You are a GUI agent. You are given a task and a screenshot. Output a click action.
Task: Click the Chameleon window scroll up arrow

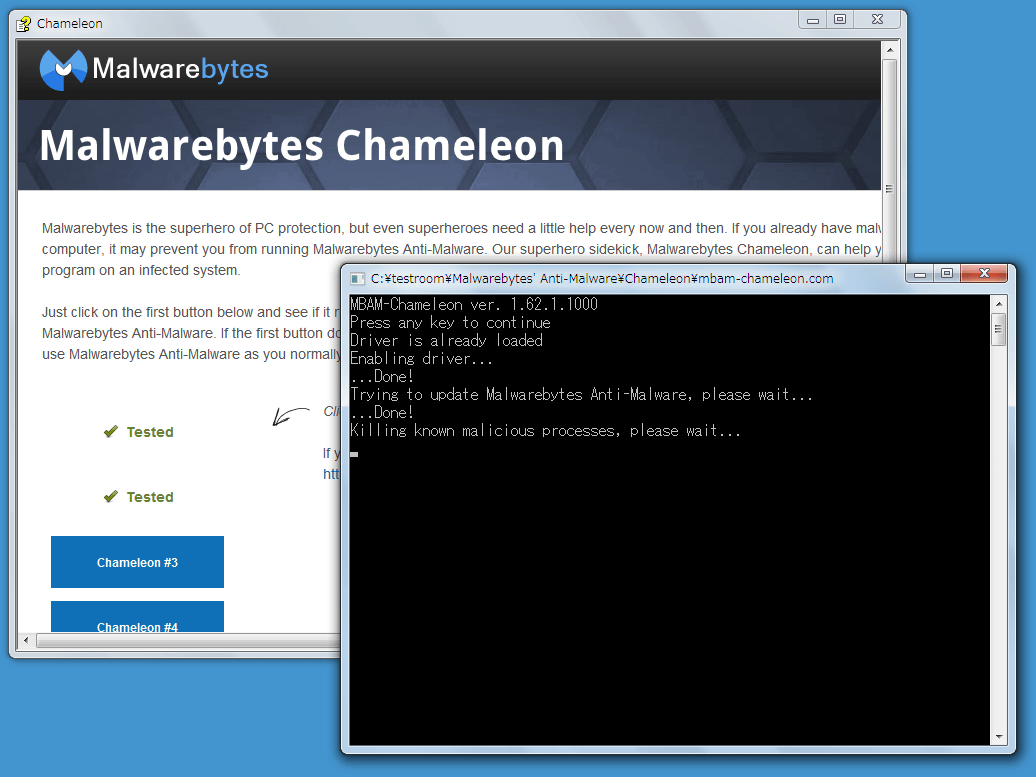[890, 50]
